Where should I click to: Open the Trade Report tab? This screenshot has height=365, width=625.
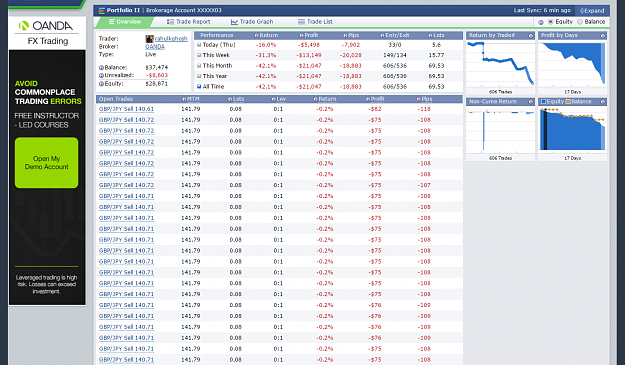(x=189, y=22)
